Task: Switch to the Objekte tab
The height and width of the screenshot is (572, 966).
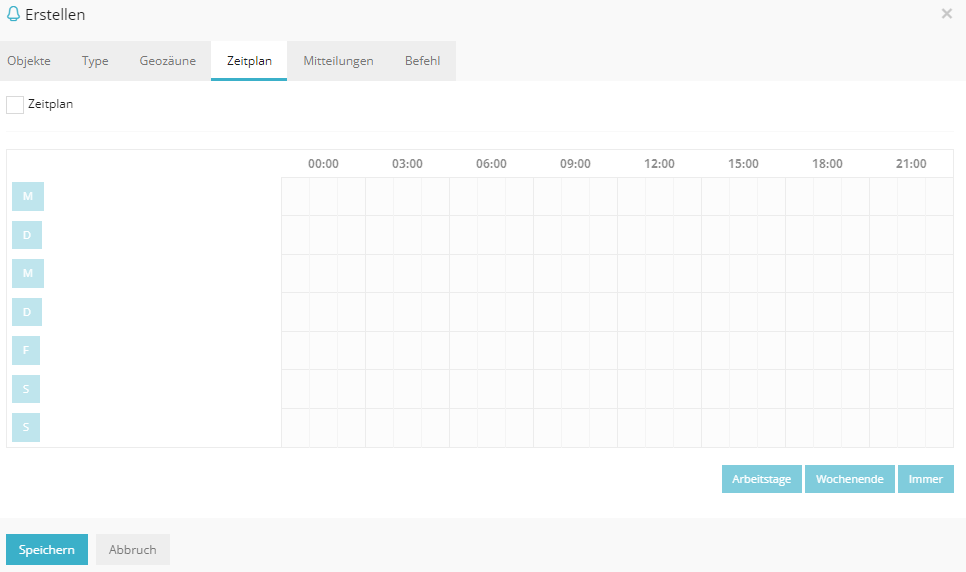Action: pyautogui.click(x=29, y=61)
